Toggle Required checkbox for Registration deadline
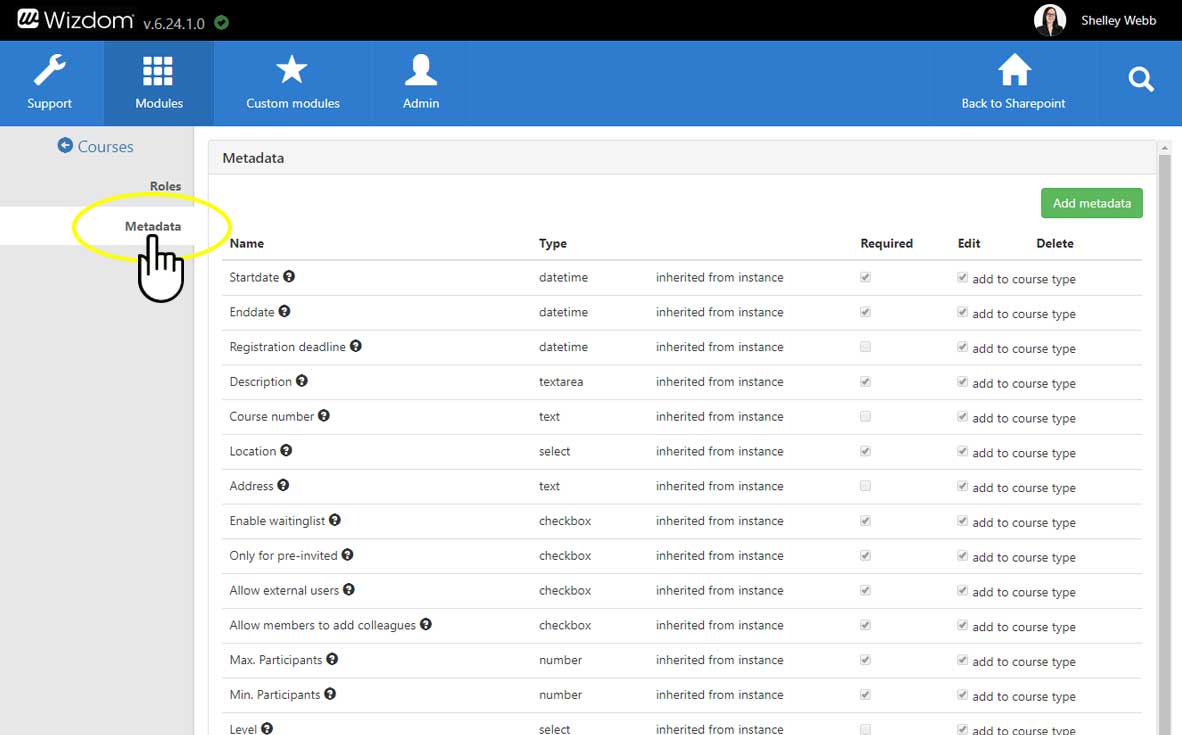The height and width of the screenshot is (735, 1182). tap(865, 347)
